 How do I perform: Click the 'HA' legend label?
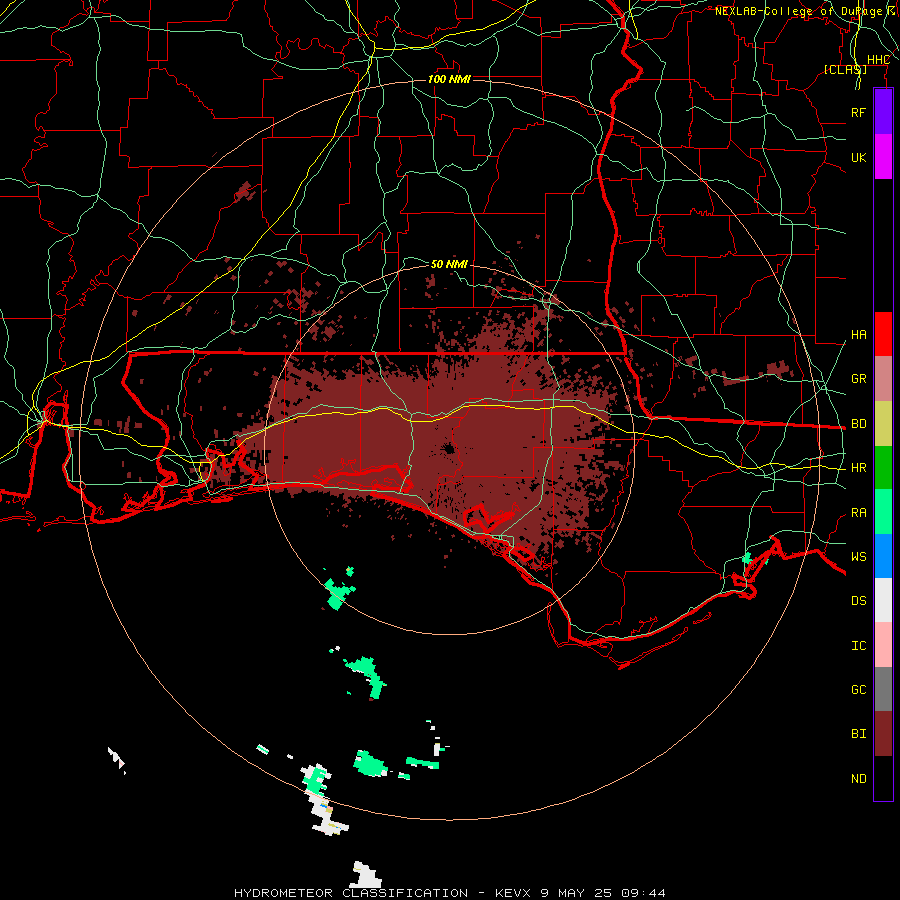858,334
